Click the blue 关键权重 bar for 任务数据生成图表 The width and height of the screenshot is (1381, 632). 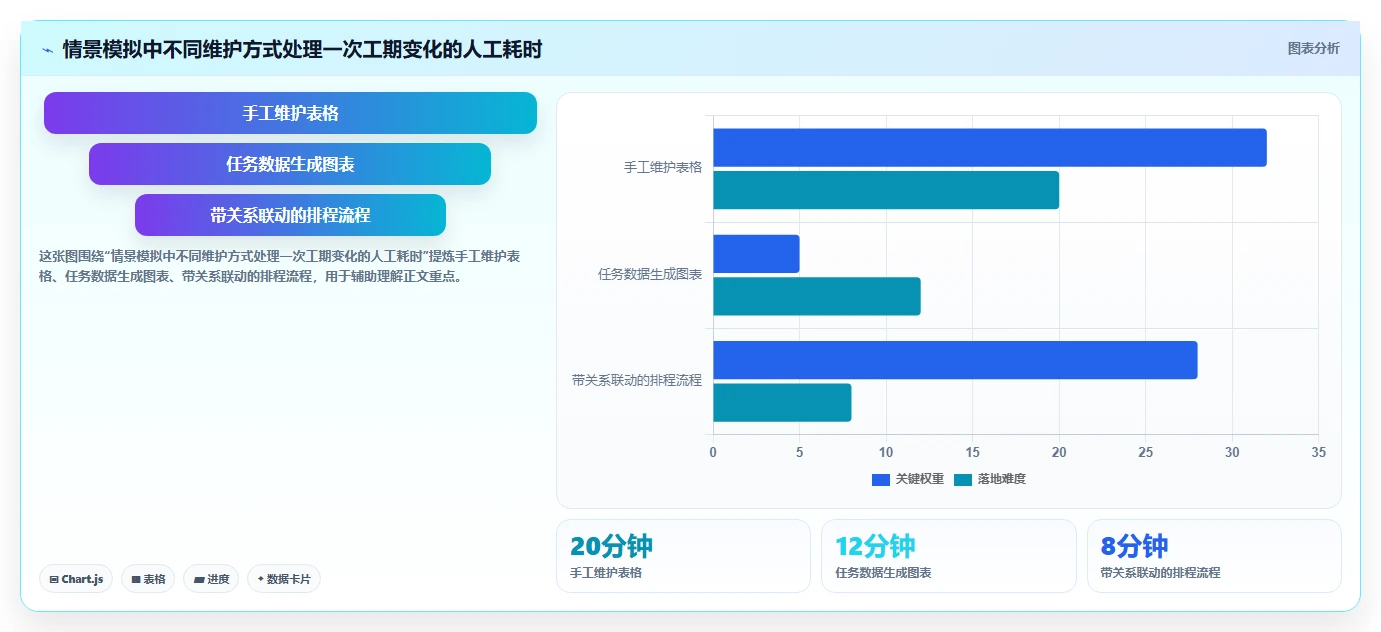point(756,254)
